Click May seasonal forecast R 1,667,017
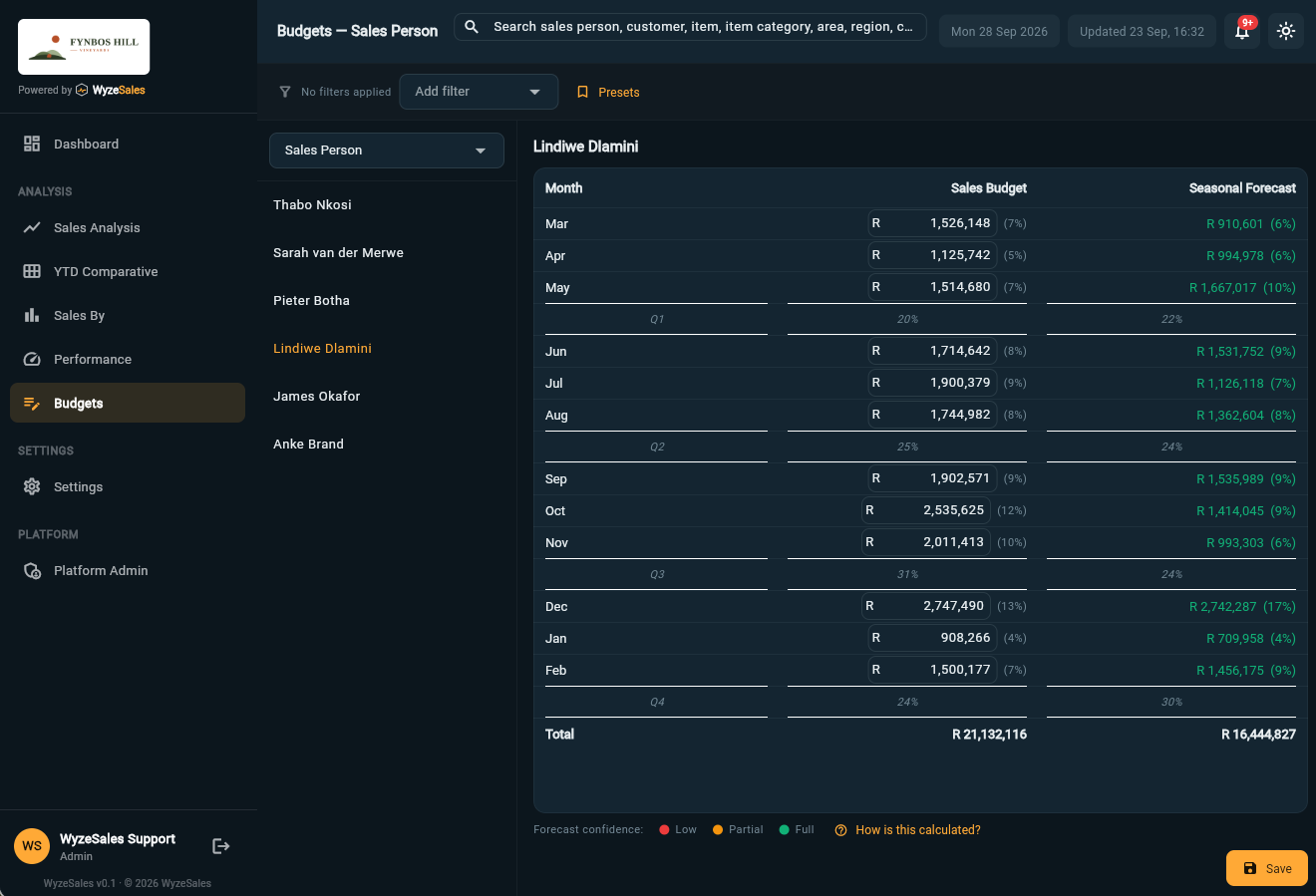 coord(1222,288)
